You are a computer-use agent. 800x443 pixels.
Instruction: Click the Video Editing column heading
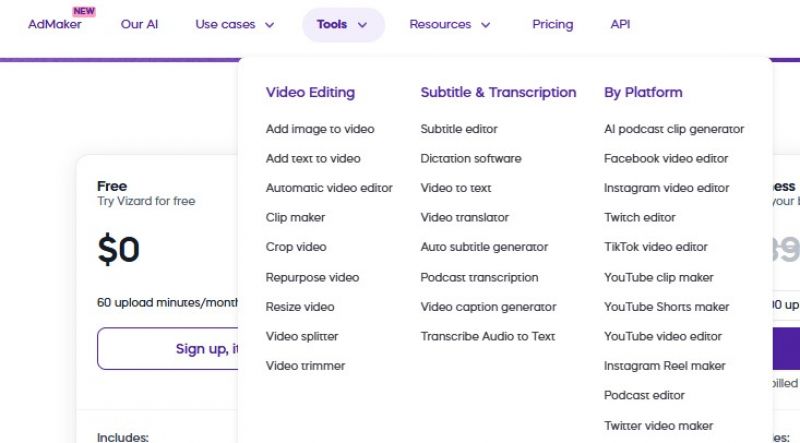pyautogui.click(x=310, y=92)
